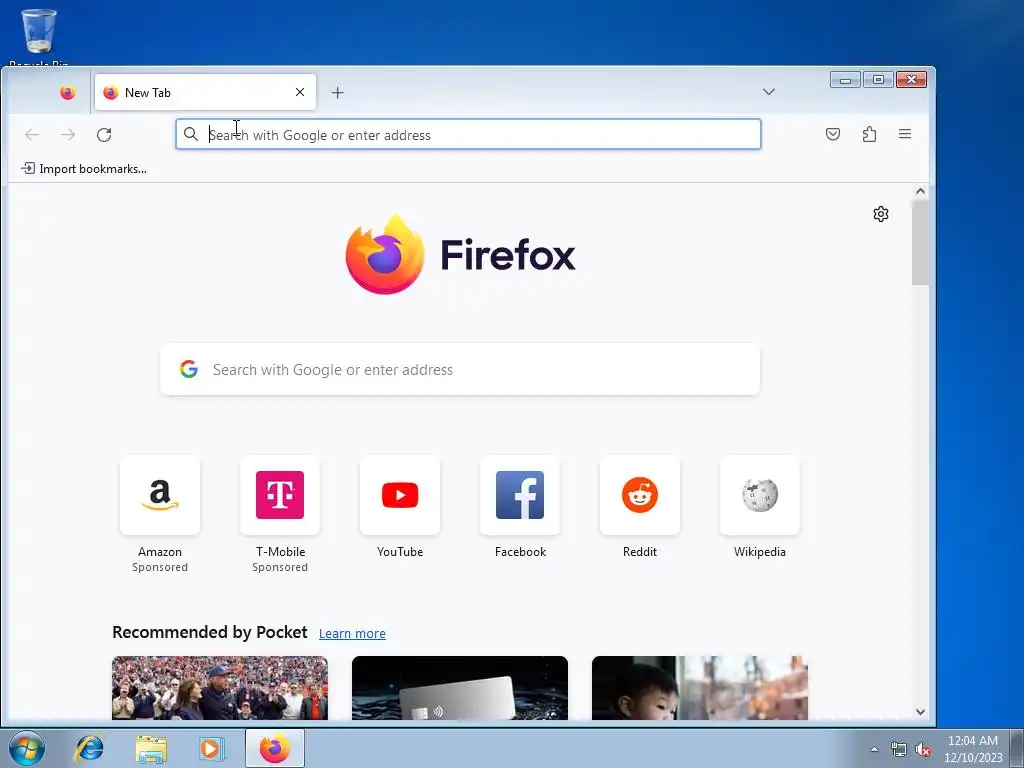Viewport: 1024px width, 768px height.
Task: Open the child photo Pocket story
Action: [699, 688]
